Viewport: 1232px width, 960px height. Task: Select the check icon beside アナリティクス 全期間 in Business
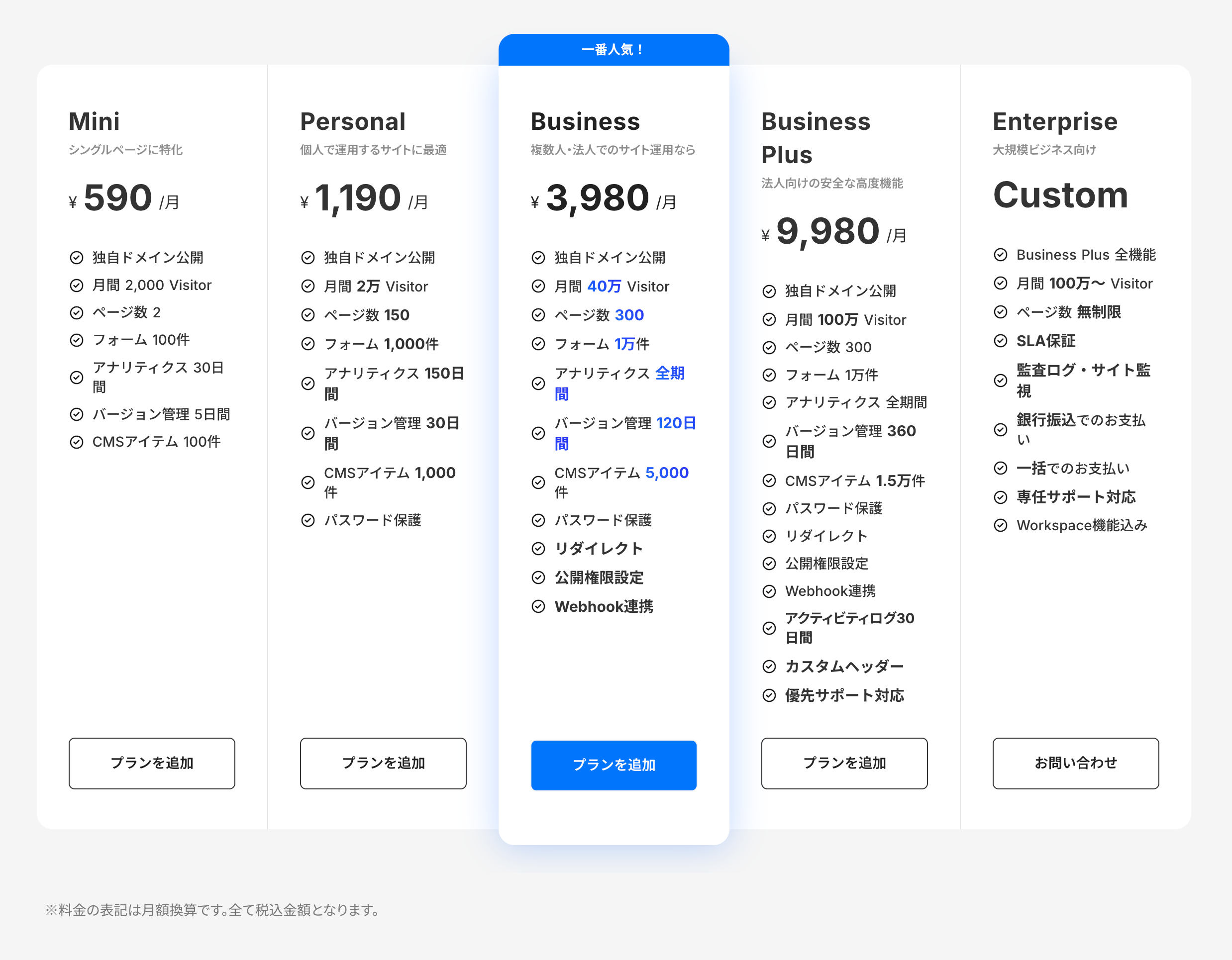pos(538,384)
